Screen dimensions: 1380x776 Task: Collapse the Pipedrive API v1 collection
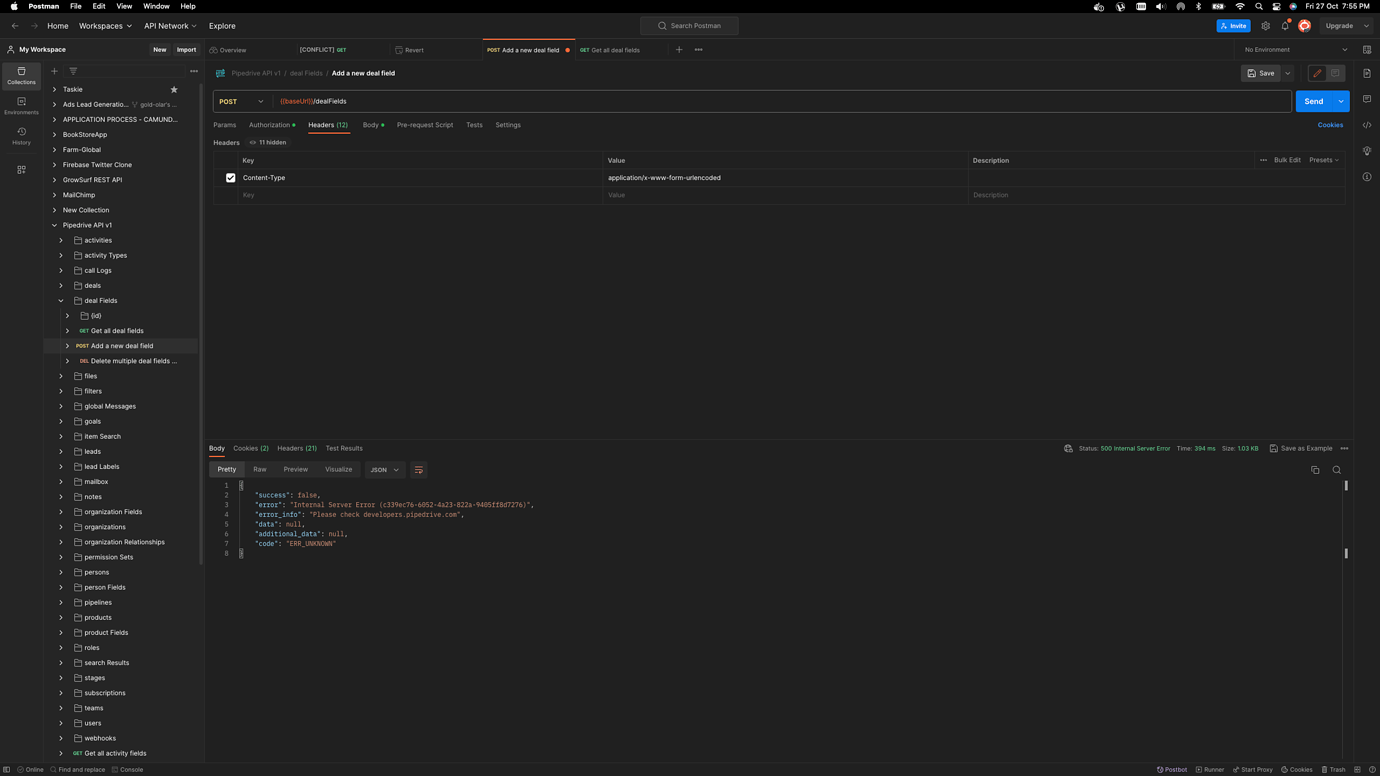point(54,225)
